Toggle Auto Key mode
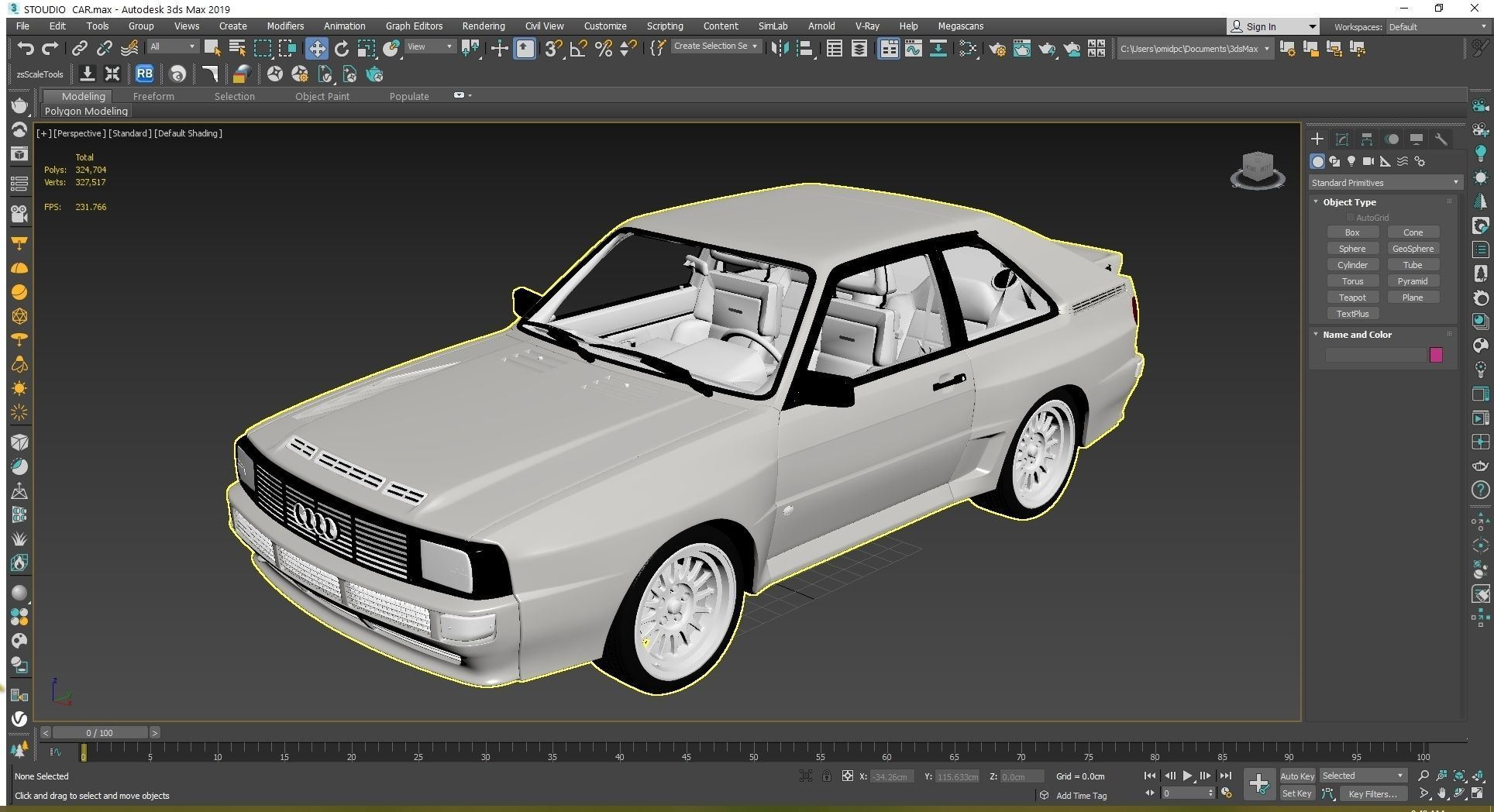This screenshot has width=1494, height=812. tap(1297, 776)
